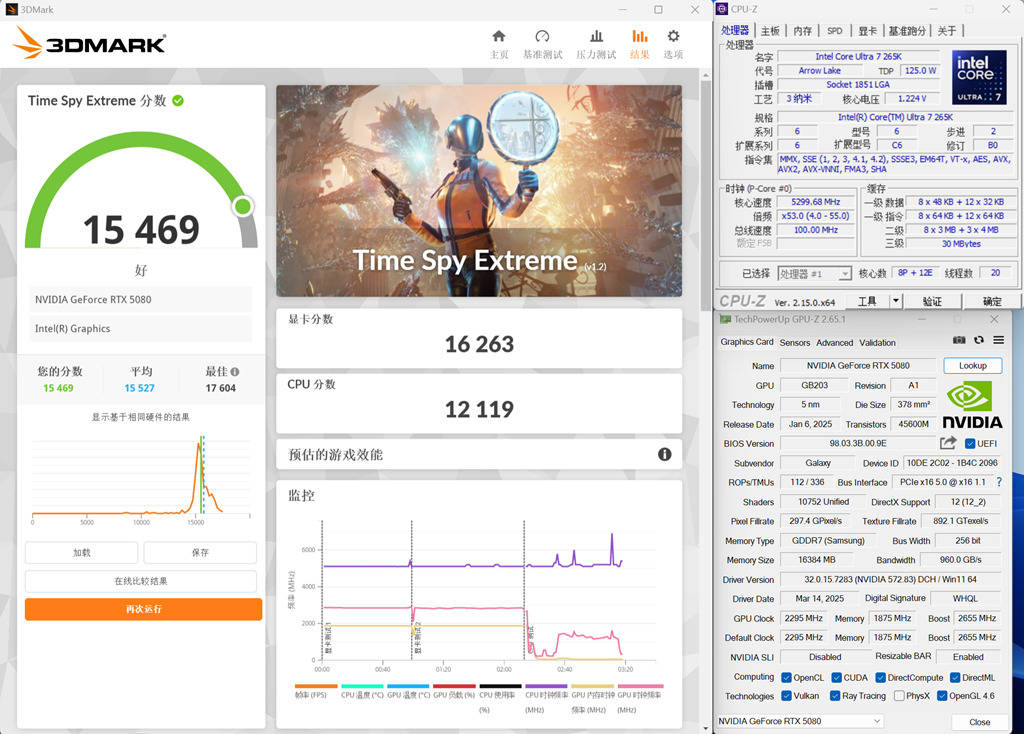The image size is (1024, 734).
Task: Click the 显卡分数 16 263 score panel
Action: pos(479,338)
